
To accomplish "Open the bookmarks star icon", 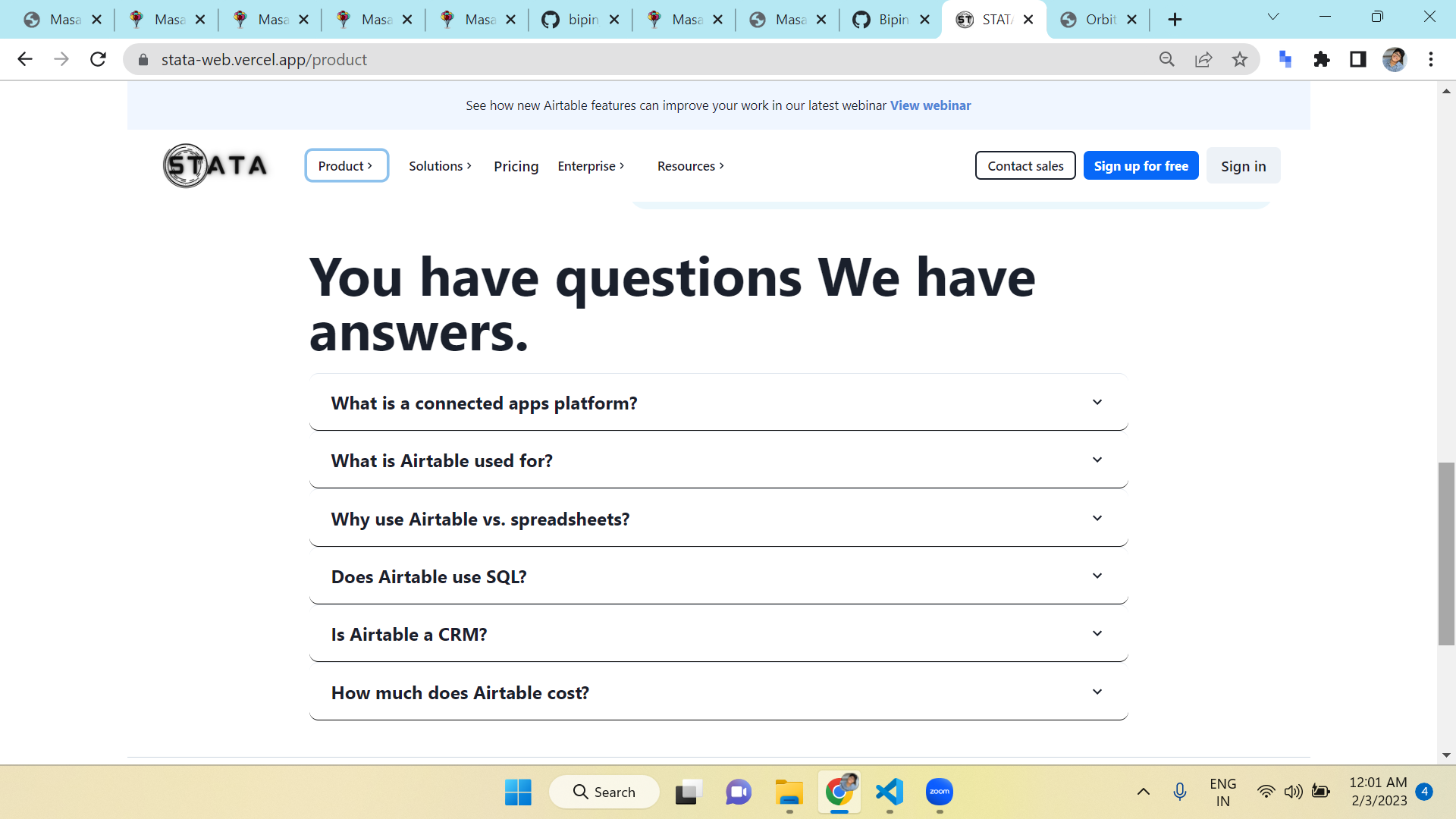I will pos(1240,59).
